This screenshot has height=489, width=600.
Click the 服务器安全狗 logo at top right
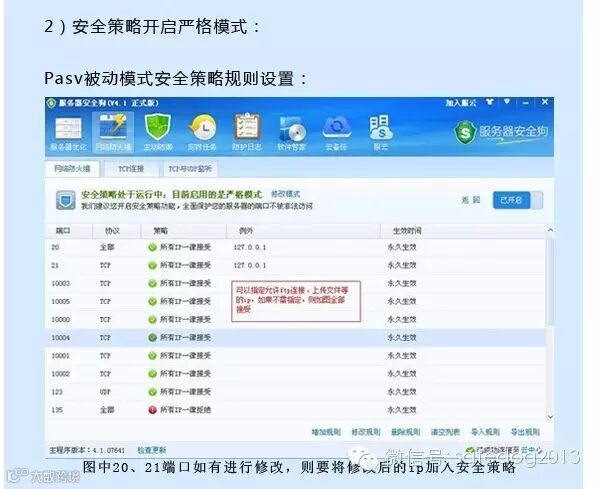click(x=501, y=132)
